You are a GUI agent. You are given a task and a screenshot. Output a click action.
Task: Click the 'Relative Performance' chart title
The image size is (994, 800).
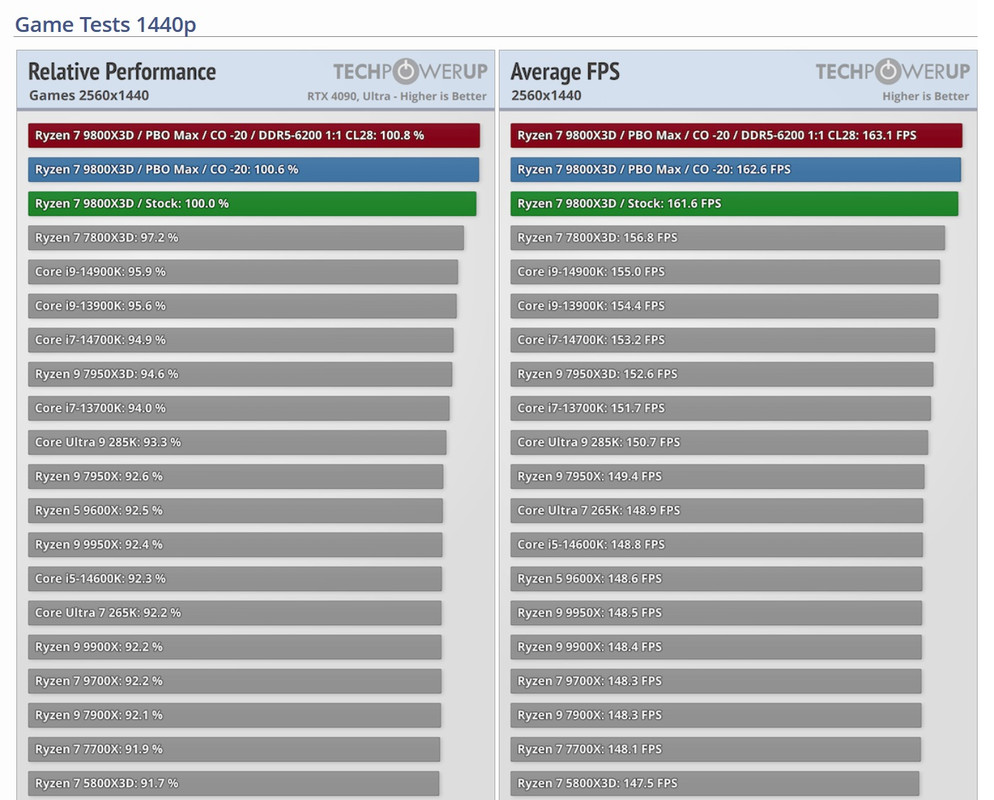point(122,72)
